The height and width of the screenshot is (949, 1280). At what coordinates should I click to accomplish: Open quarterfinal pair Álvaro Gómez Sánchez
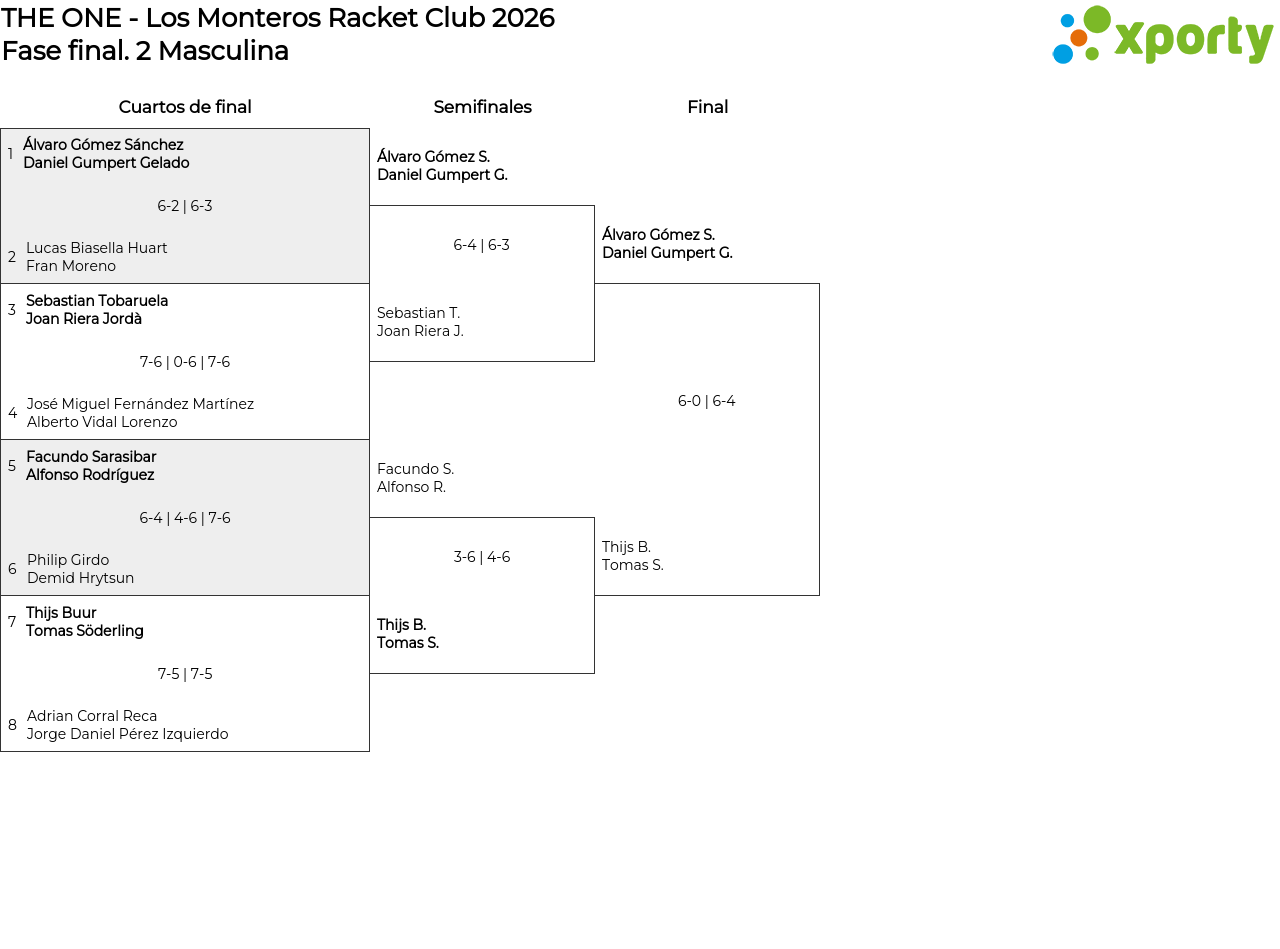pyautogui.click(x=106, y=154)
